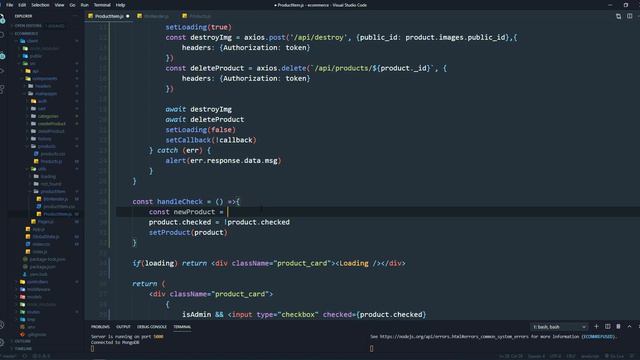Click 'Connected to MongoDB' terminal text
The height and width of the screenshot is (360, 640).
(x=115, y=342)
